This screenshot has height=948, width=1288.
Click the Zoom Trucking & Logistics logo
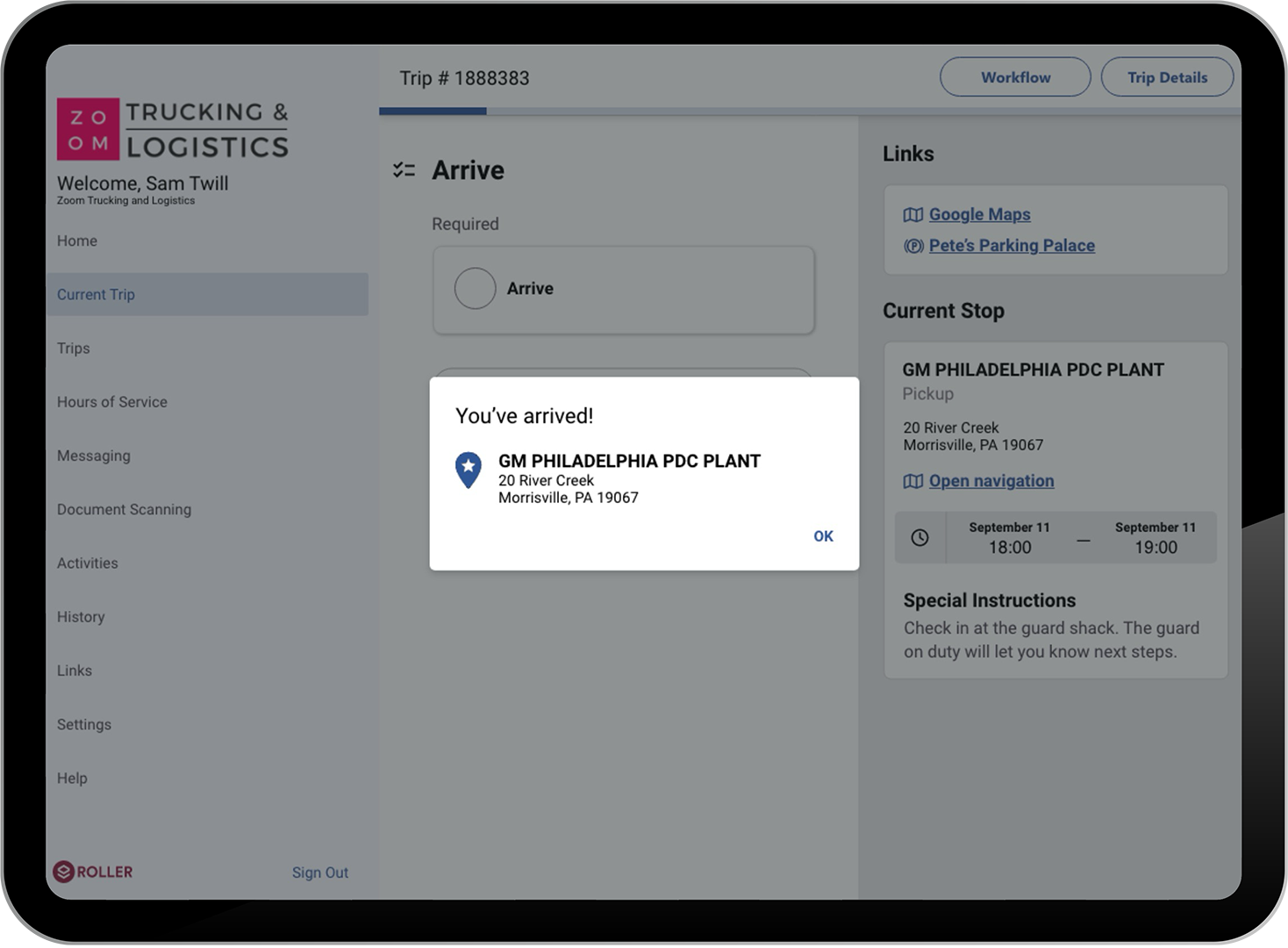click(173, 129)
